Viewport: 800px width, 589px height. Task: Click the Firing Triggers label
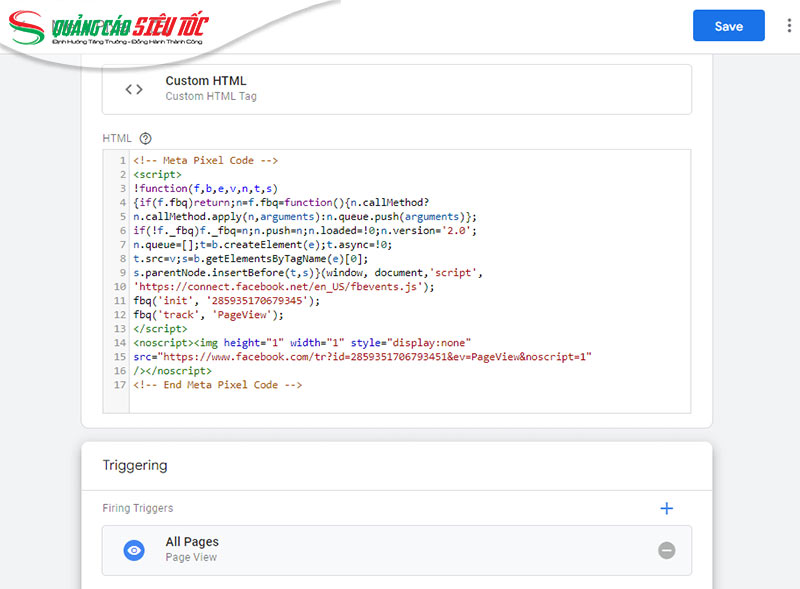(x=136, y=508)
